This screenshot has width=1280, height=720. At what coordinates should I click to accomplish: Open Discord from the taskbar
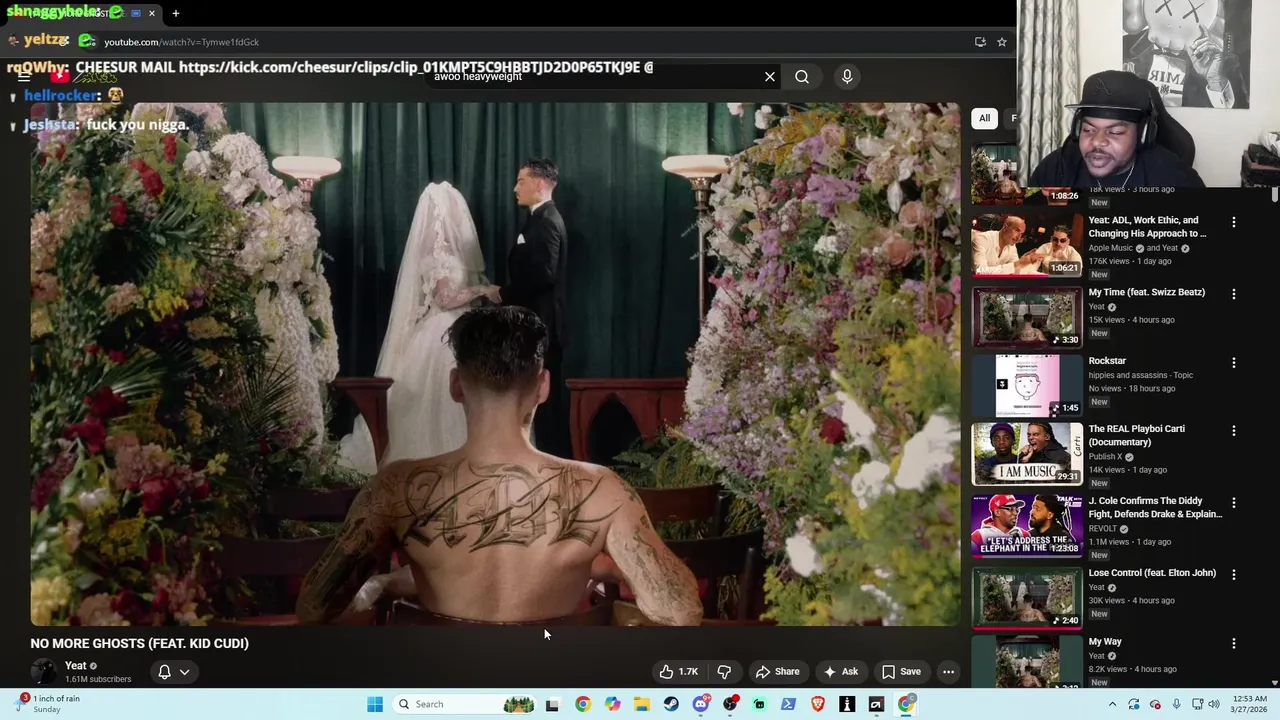click(x=701, y=704)
